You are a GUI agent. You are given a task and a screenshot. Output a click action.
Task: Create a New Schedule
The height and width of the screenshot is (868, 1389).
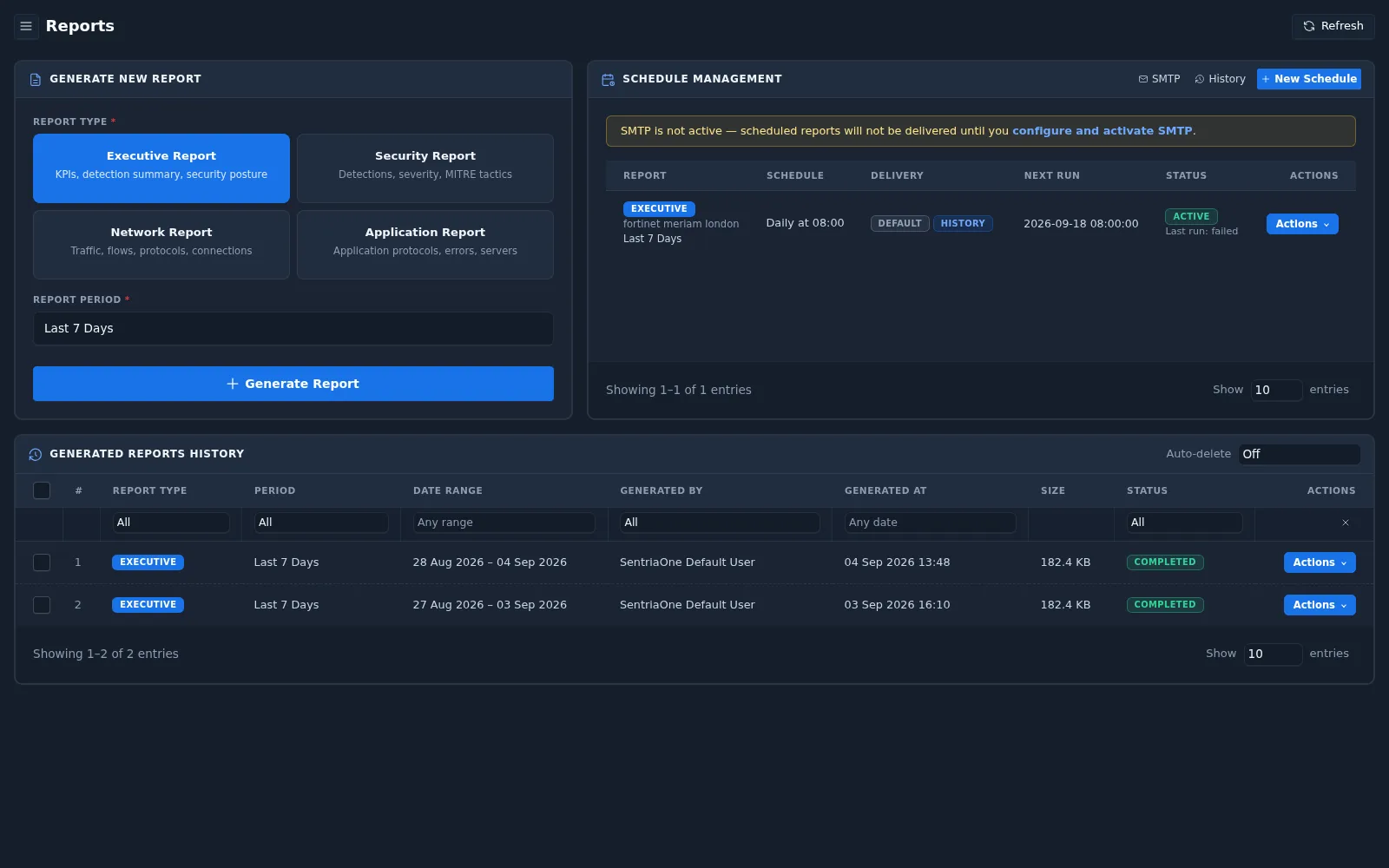click(1308, 79)
